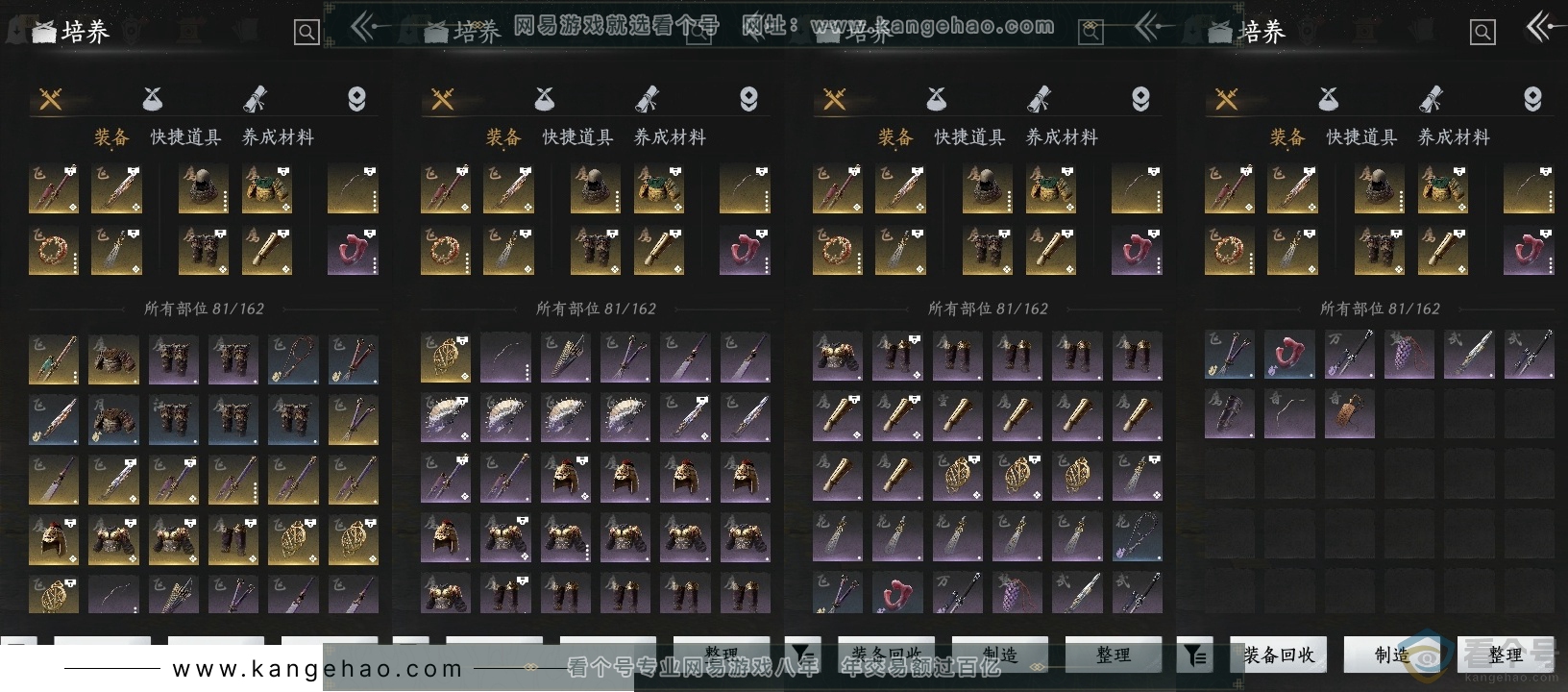The height and width of the screenshot is (692, 1568).
Task: Select orange pouch item in rightmost panel inventory
Action: (1350, 413)
